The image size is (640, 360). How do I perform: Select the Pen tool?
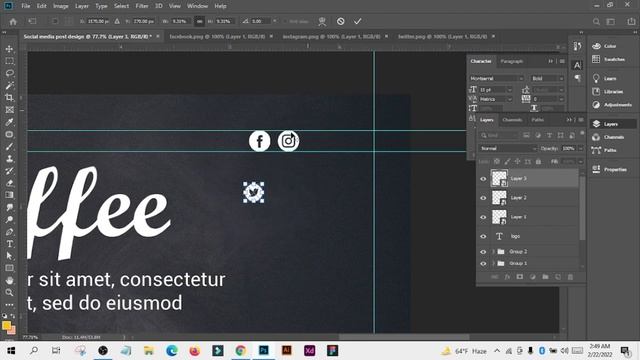9,232
